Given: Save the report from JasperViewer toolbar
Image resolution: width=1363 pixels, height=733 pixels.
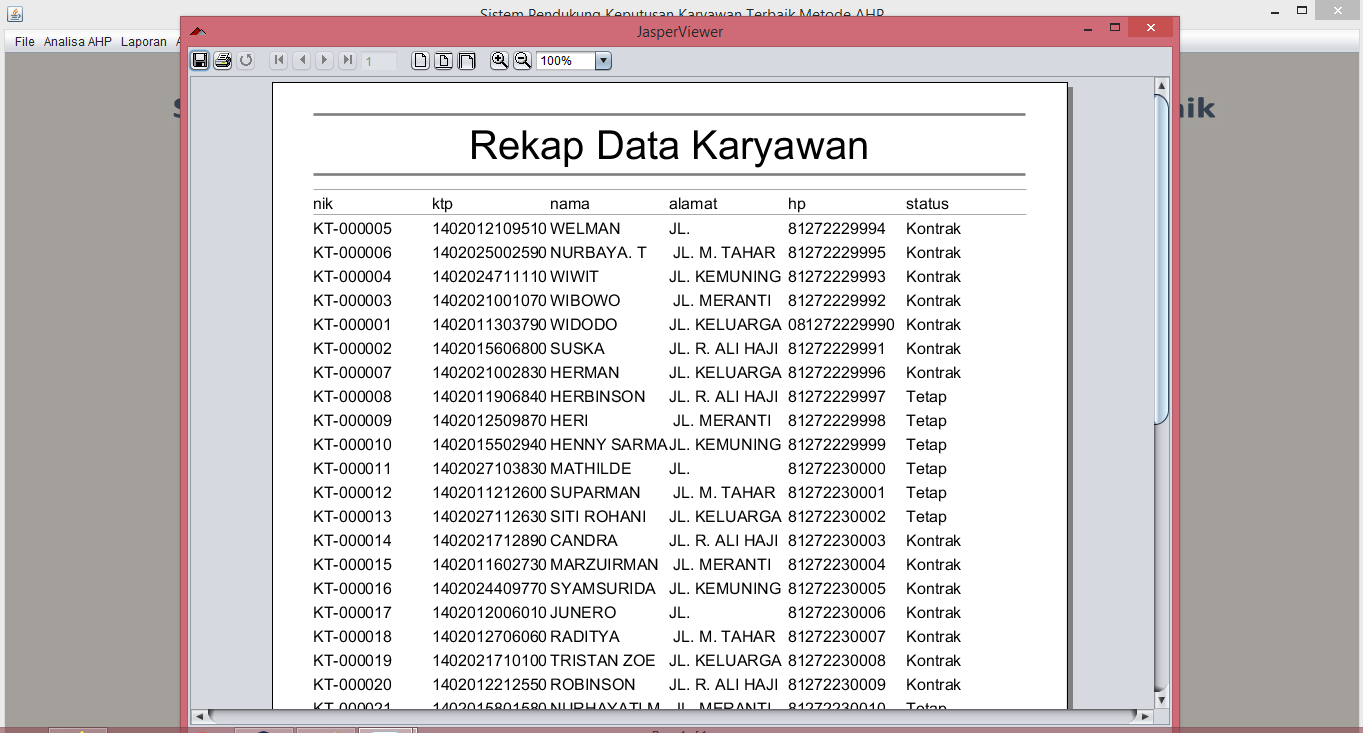Looking at the screenshot, I should click(x=199, y=60).
